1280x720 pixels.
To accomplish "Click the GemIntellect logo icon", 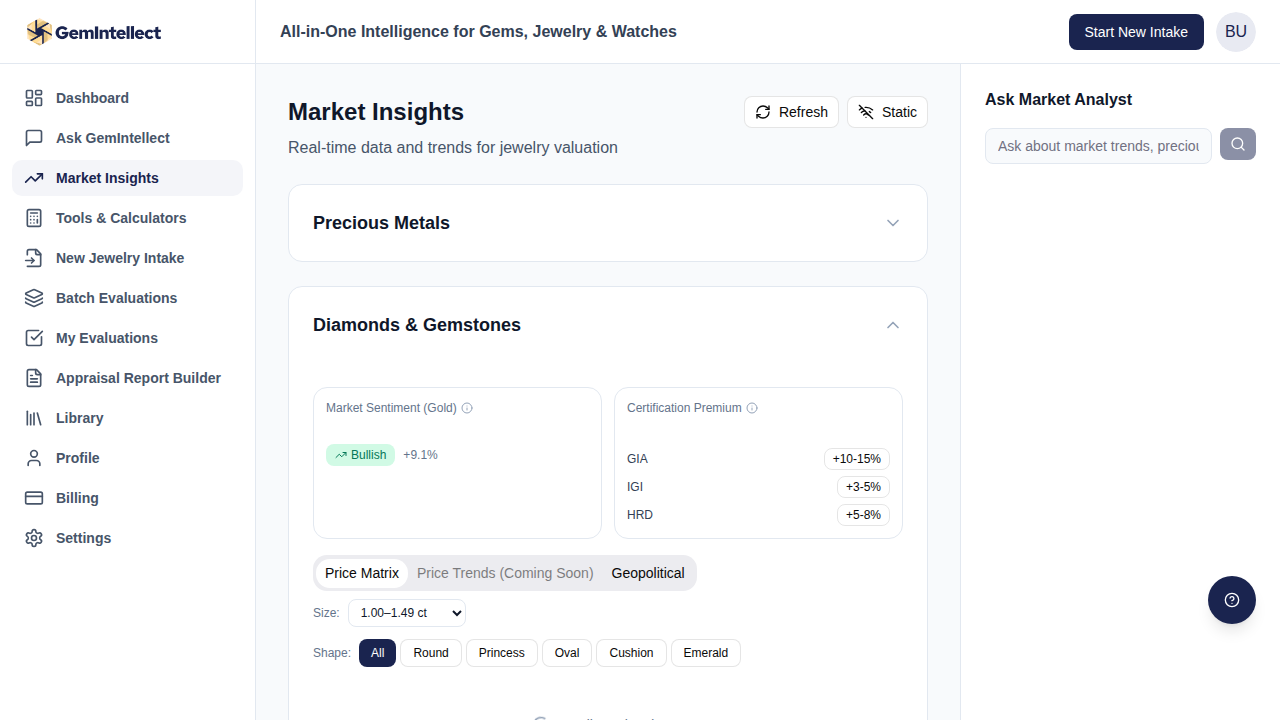I will [x=39, y=32].
